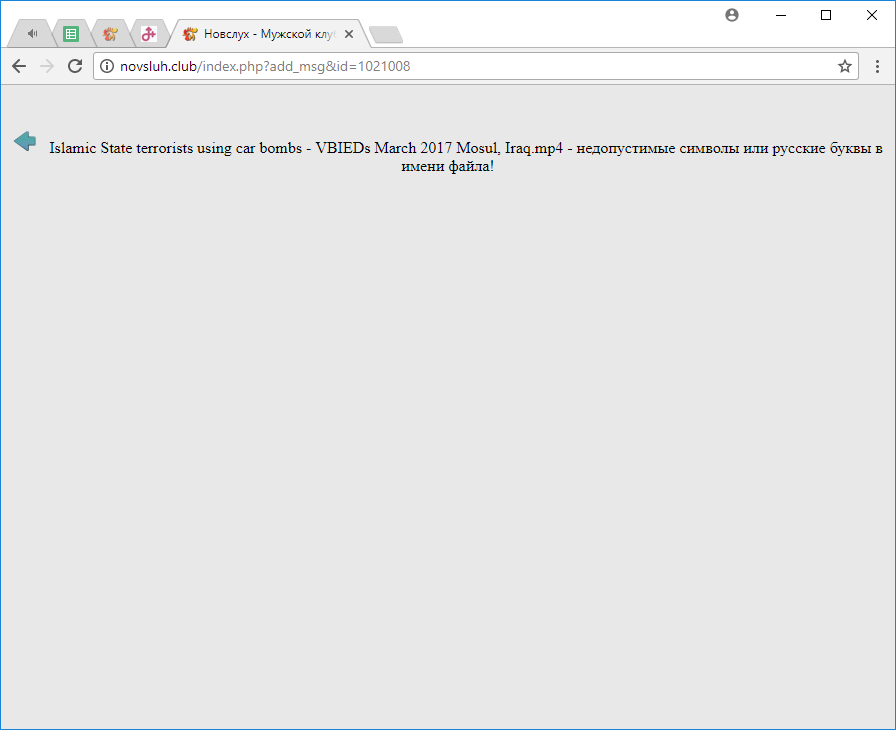Bookmark this page with the star icon
The width and height of the screenshot is (896, 730).
pyautogui.click(x=844, y=67)
